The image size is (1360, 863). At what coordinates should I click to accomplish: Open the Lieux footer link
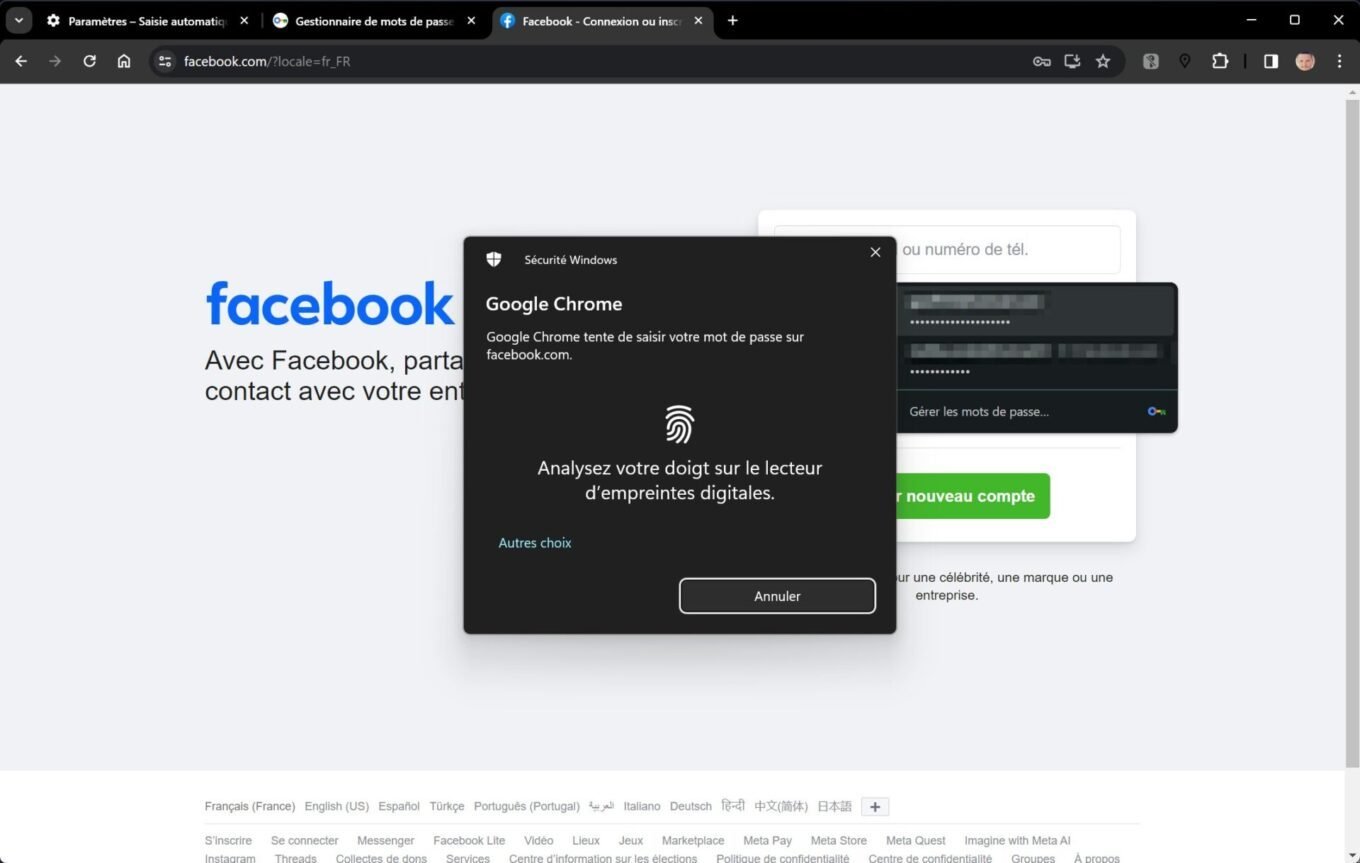pos(586,841)
